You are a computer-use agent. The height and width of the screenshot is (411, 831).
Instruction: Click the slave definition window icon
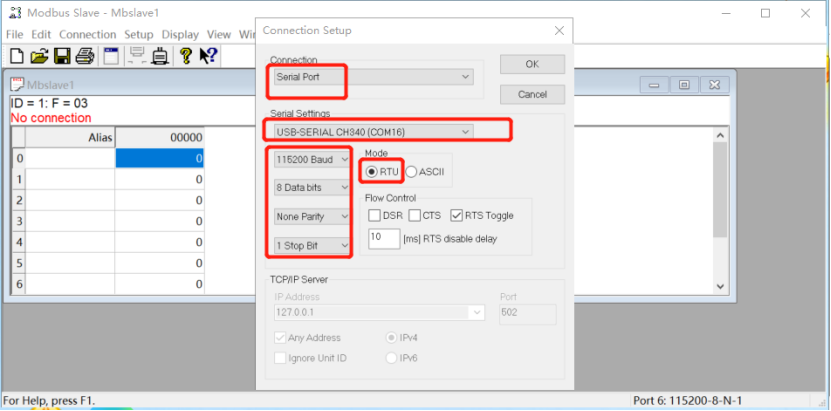pyautogui.click(x=111, y=56)
